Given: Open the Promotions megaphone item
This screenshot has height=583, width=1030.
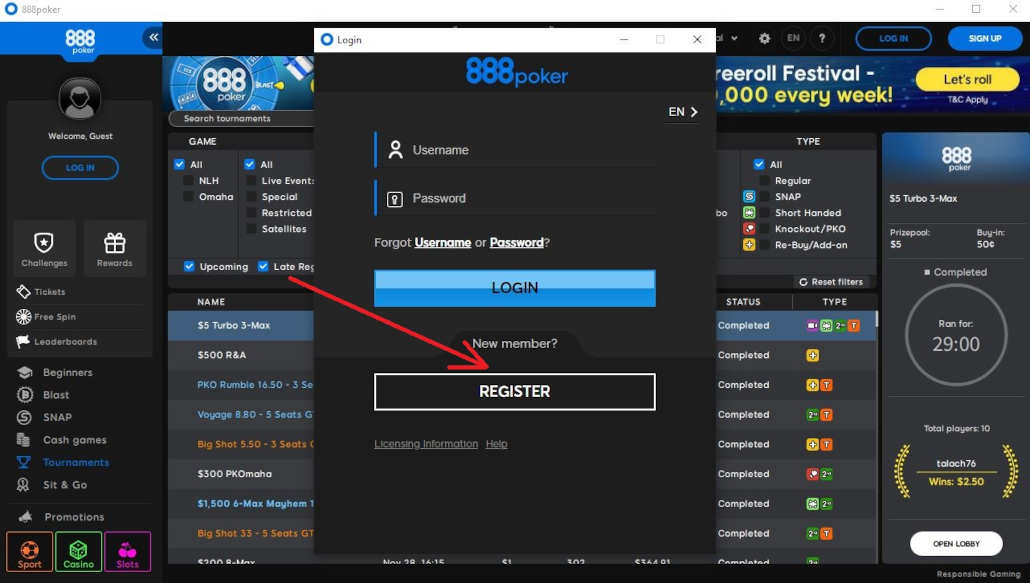Looking at the screenshot, I should pos(61,517).
